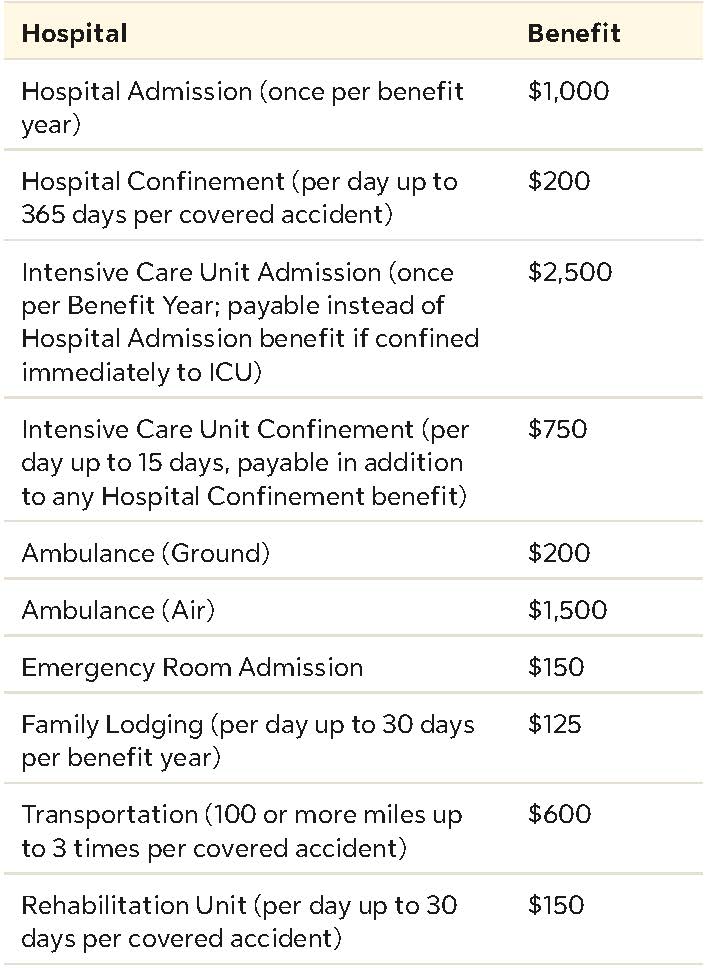Select the Emergency Room Admission row label

pyautogui.click(x=192, y=667)
